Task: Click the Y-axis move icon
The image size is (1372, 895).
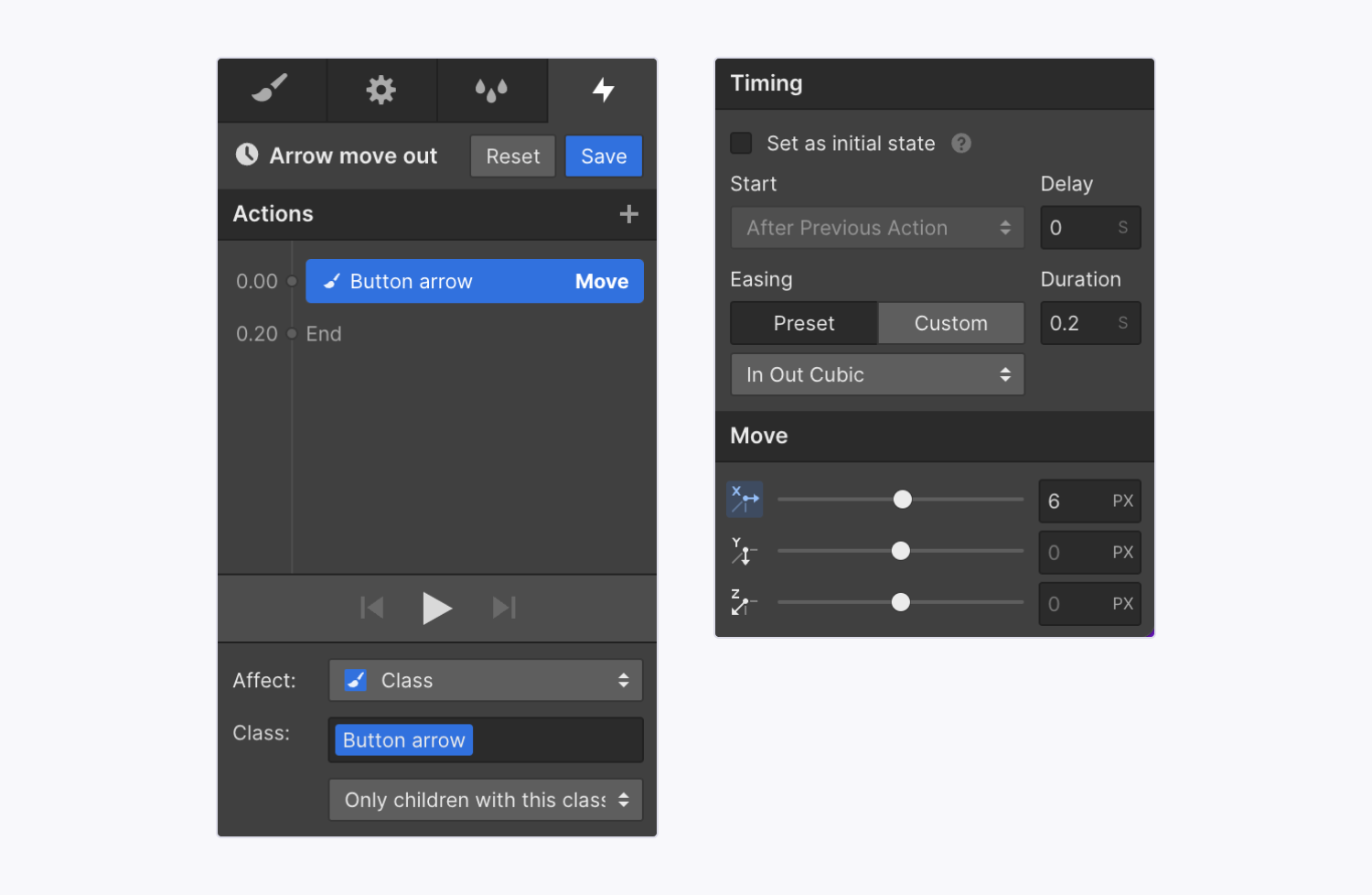Action: point(745,551)
